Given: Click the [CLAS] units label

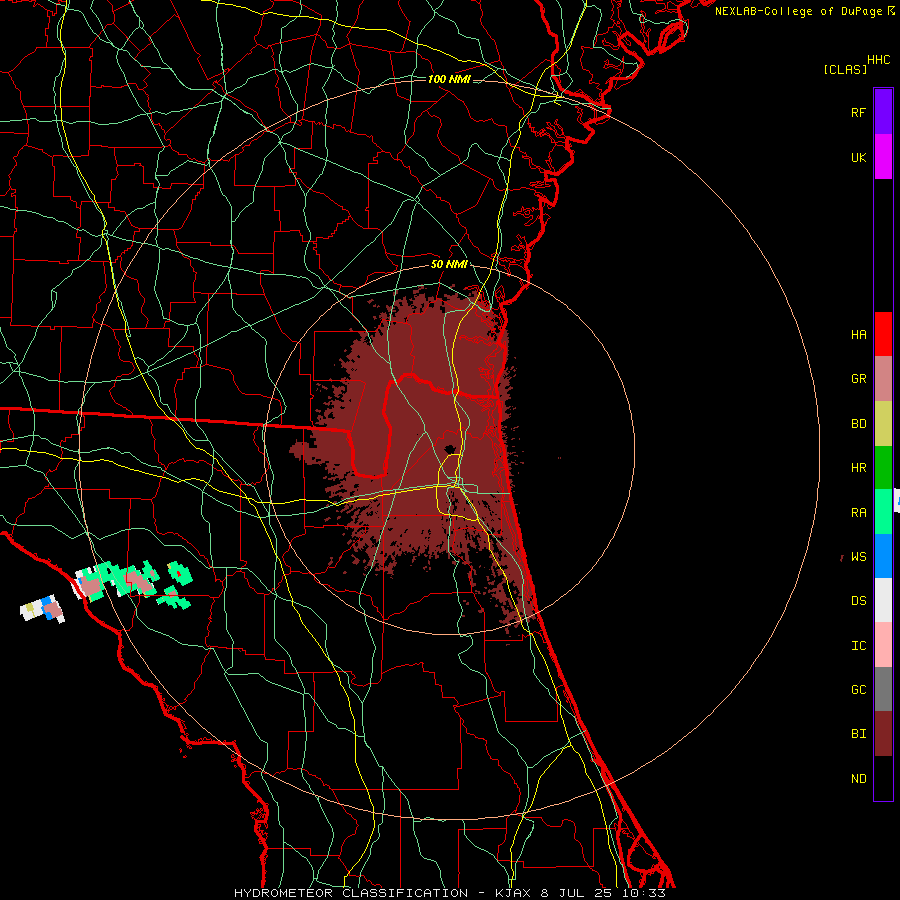Looking at the screenshot, I should click(845, 69).
